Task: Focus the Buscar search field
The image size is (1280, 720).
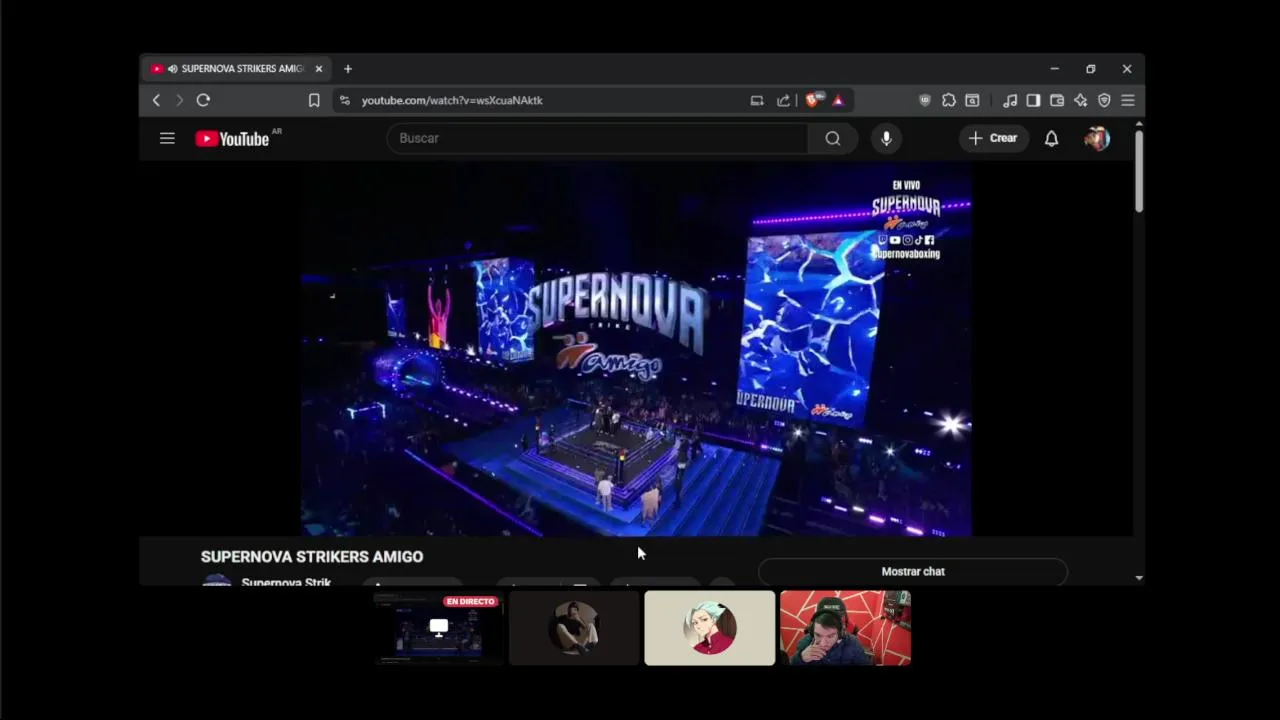Action: tap(598, 138)
